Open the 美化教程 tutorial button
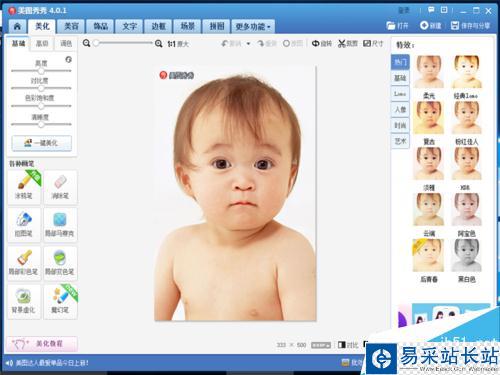The width and height of the screenshot is (500, 375). (x=42, y=344)
